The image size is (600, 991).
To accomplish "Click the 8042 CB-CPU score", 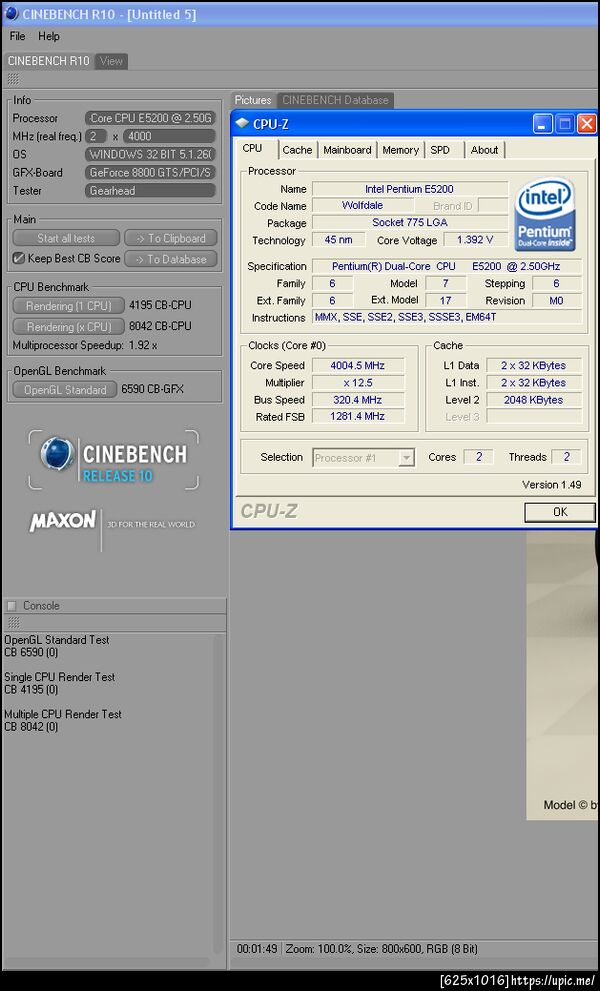I will click(160, 326).
